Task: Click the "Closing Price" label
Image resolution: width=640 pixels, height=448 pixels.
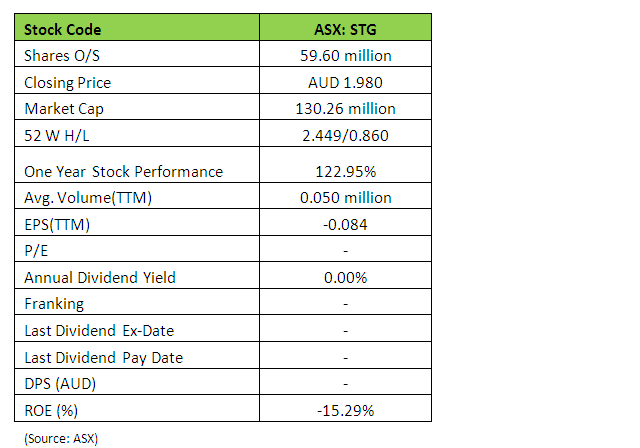Action: point(67,82)
